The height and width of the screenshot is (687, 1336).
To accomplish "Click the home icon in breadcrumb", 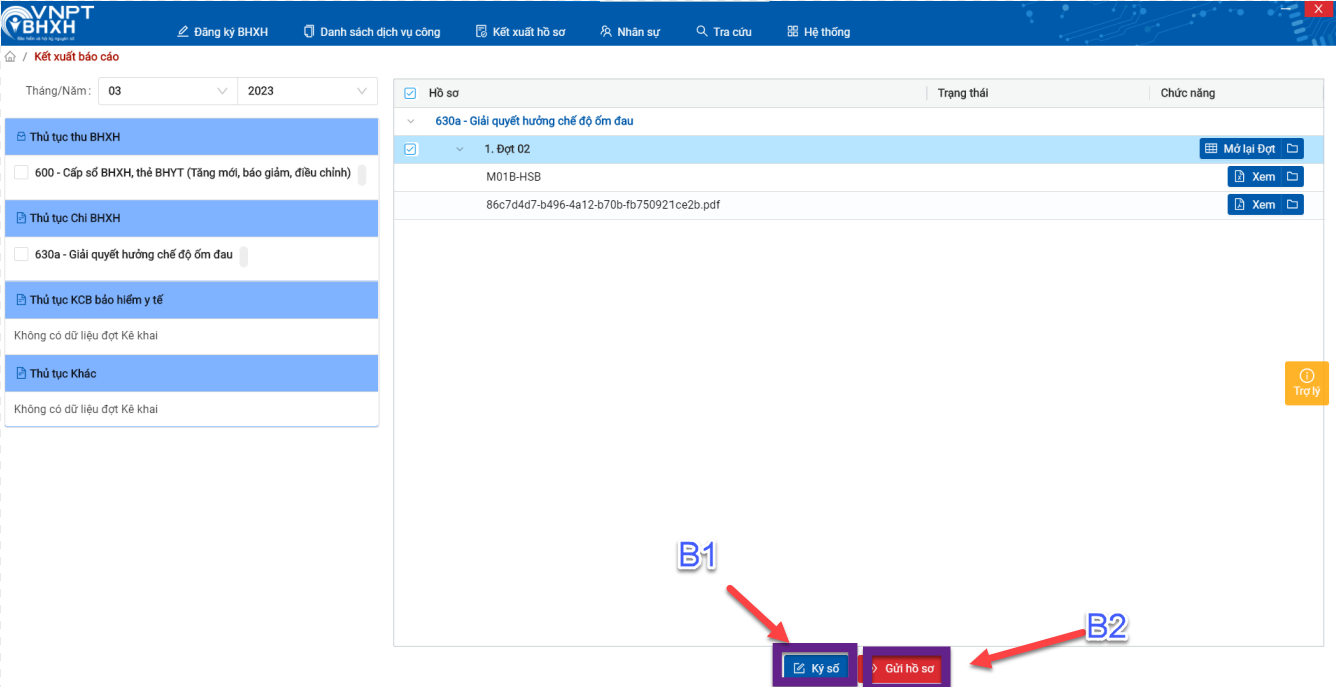I will tap(10, 57).
